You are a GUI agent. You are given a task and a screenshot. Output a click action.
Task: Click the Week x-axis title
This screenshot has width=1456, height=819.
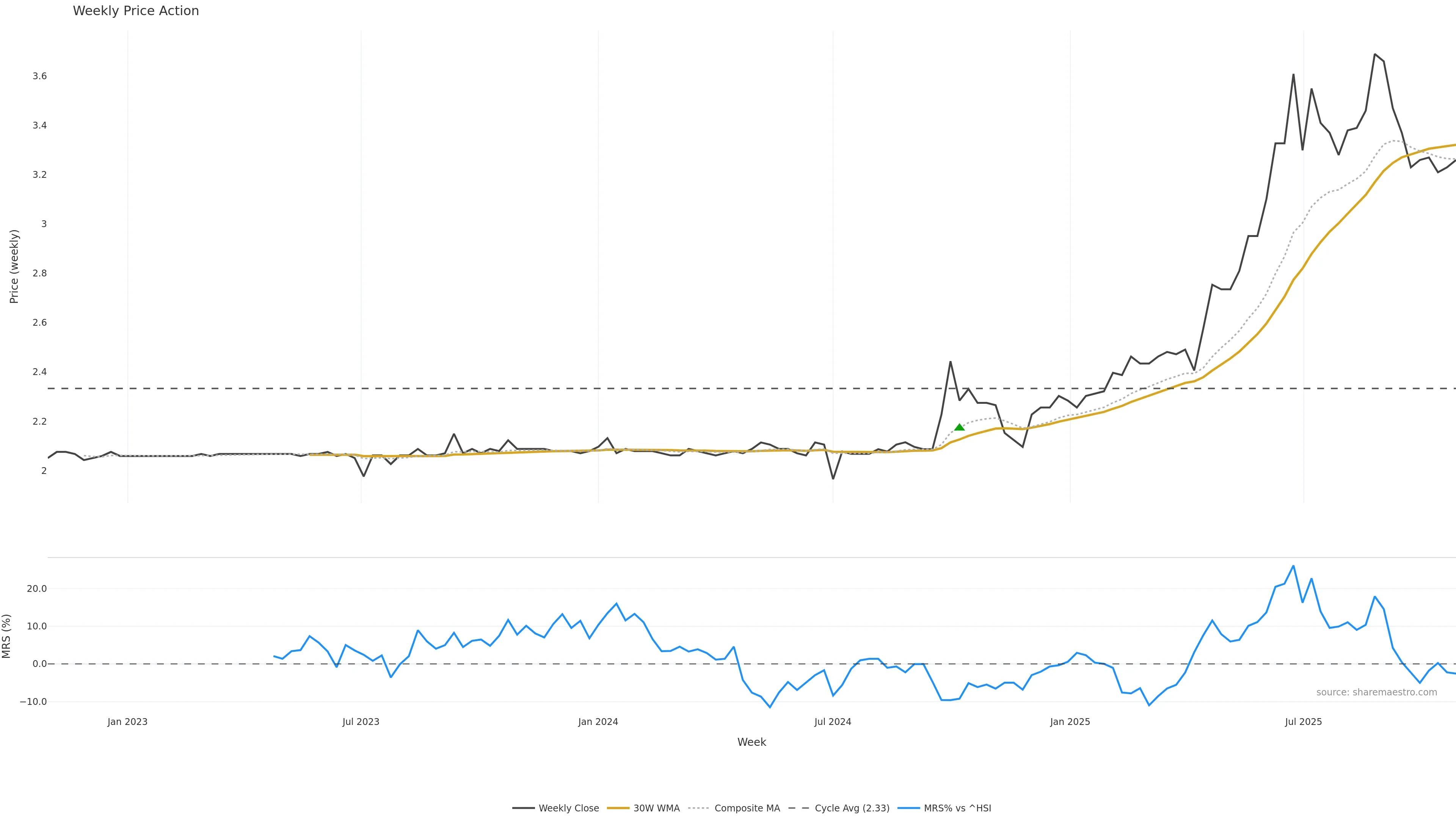point(751,742)
